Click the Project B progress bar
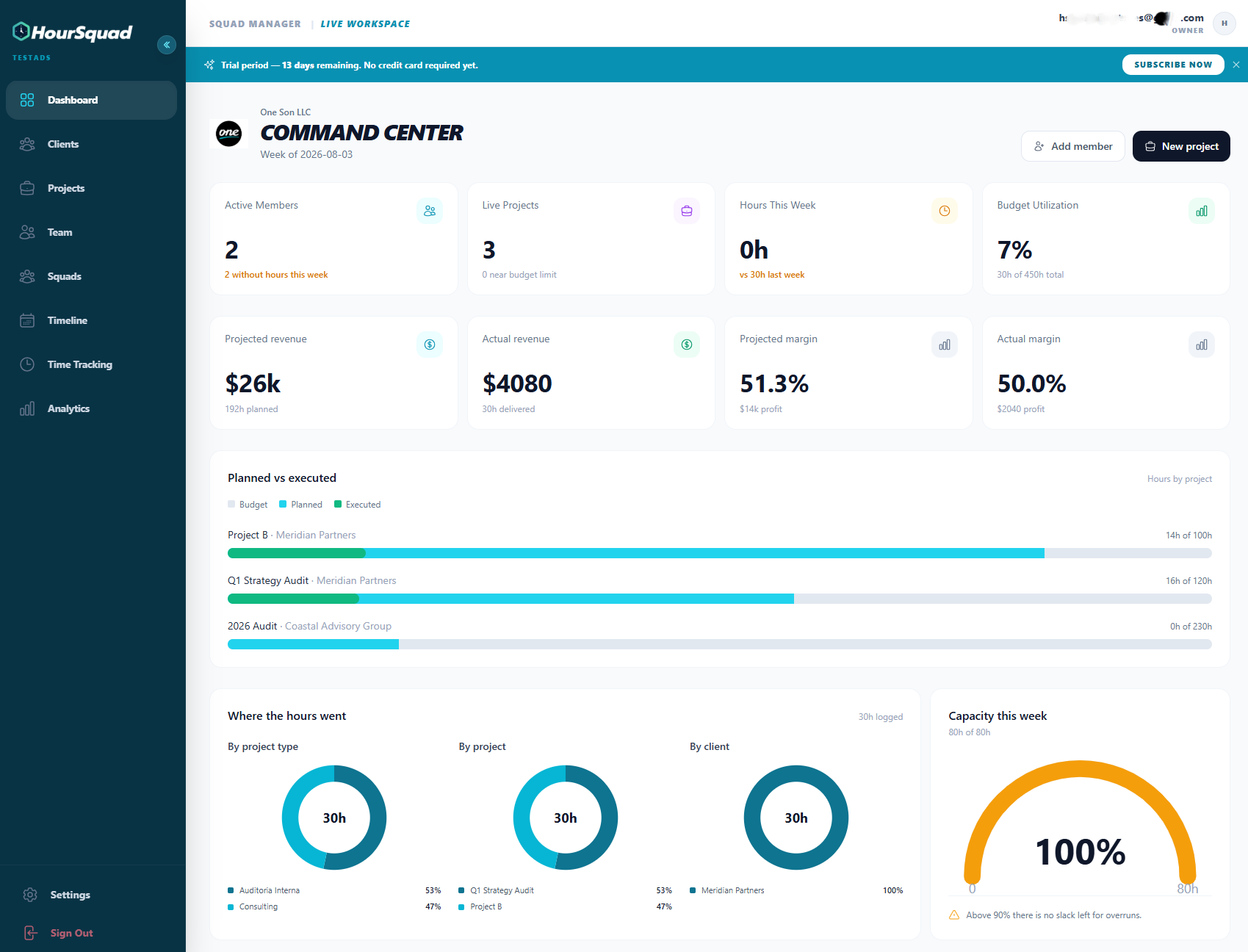 tap(720, 553)
